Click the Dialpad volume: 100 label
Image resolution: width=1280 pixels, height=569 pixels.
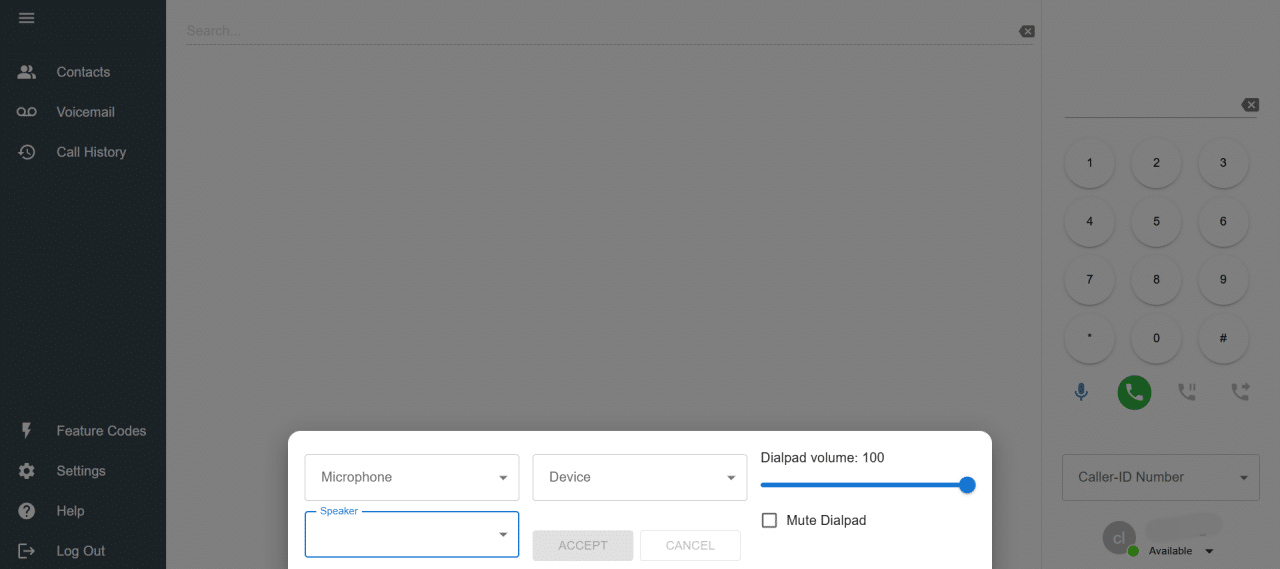point(822,458)
